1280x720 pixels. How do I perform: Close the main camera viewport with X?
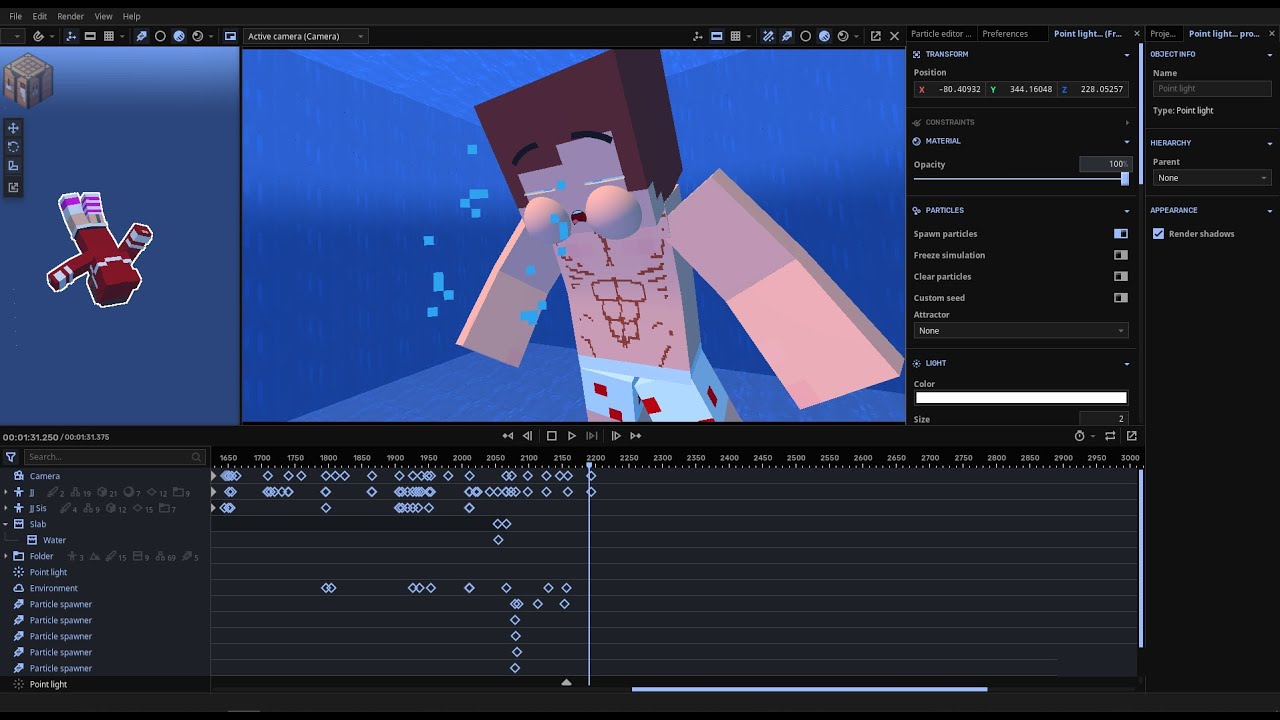(x=894, y=36)
